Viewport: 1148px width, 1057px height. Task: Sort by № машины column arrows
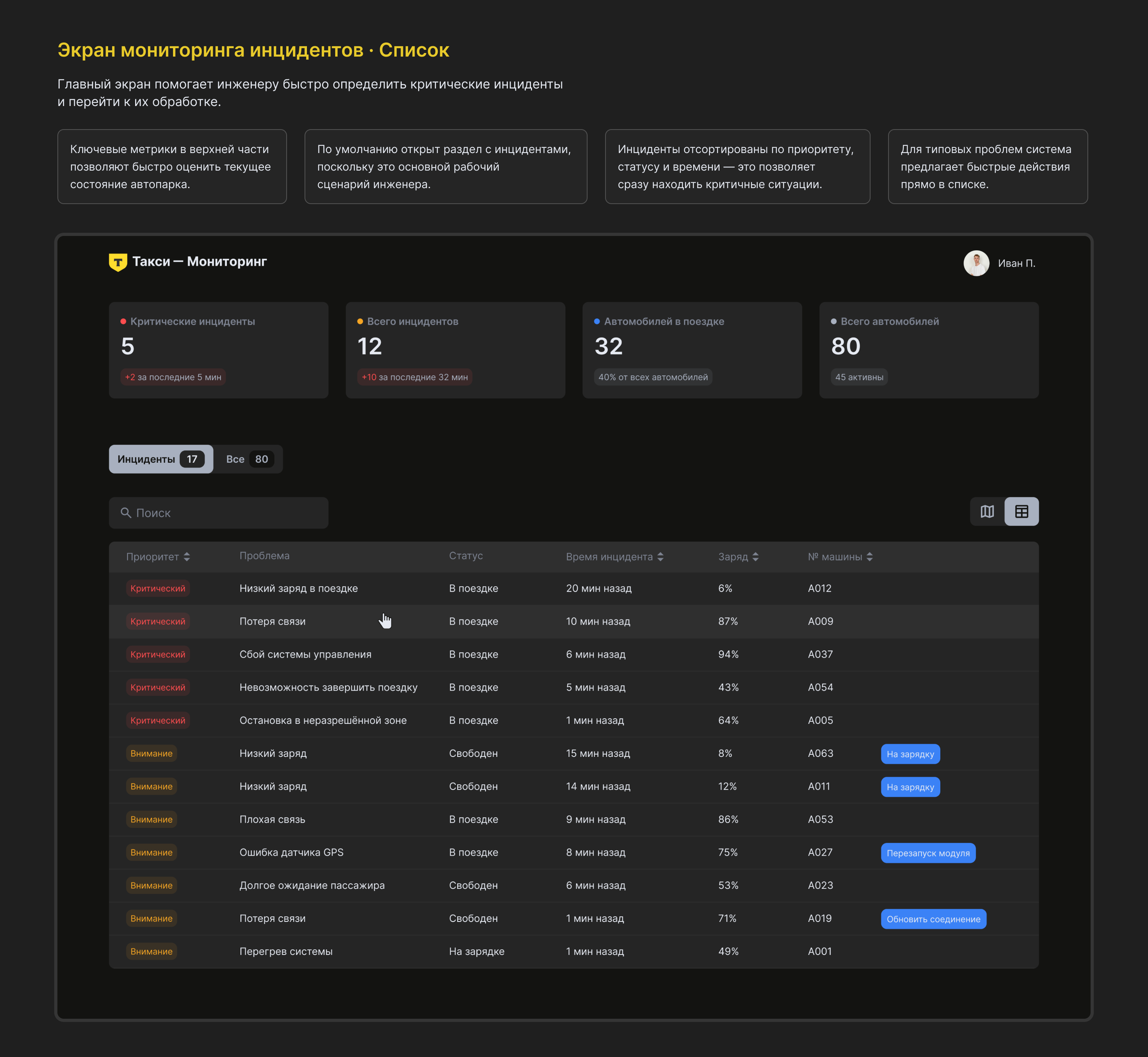click(x=869, y=556)
